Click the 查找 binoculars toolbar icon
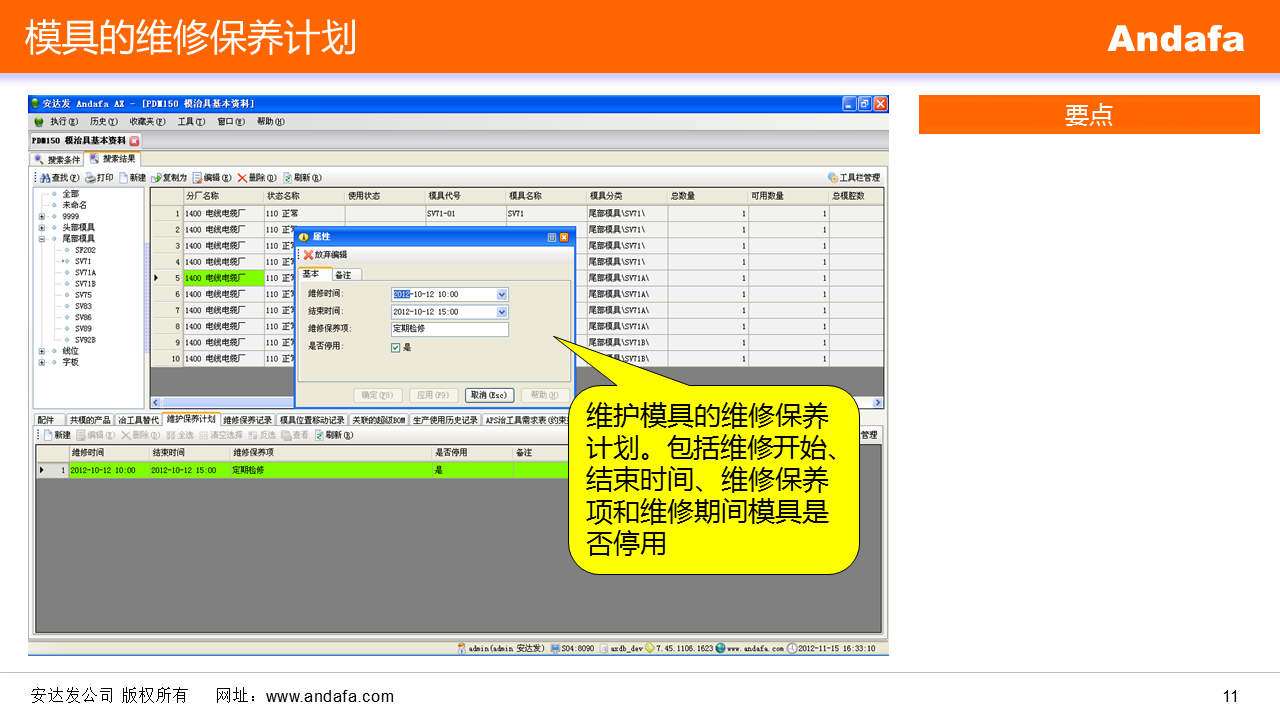 [45, 178]
